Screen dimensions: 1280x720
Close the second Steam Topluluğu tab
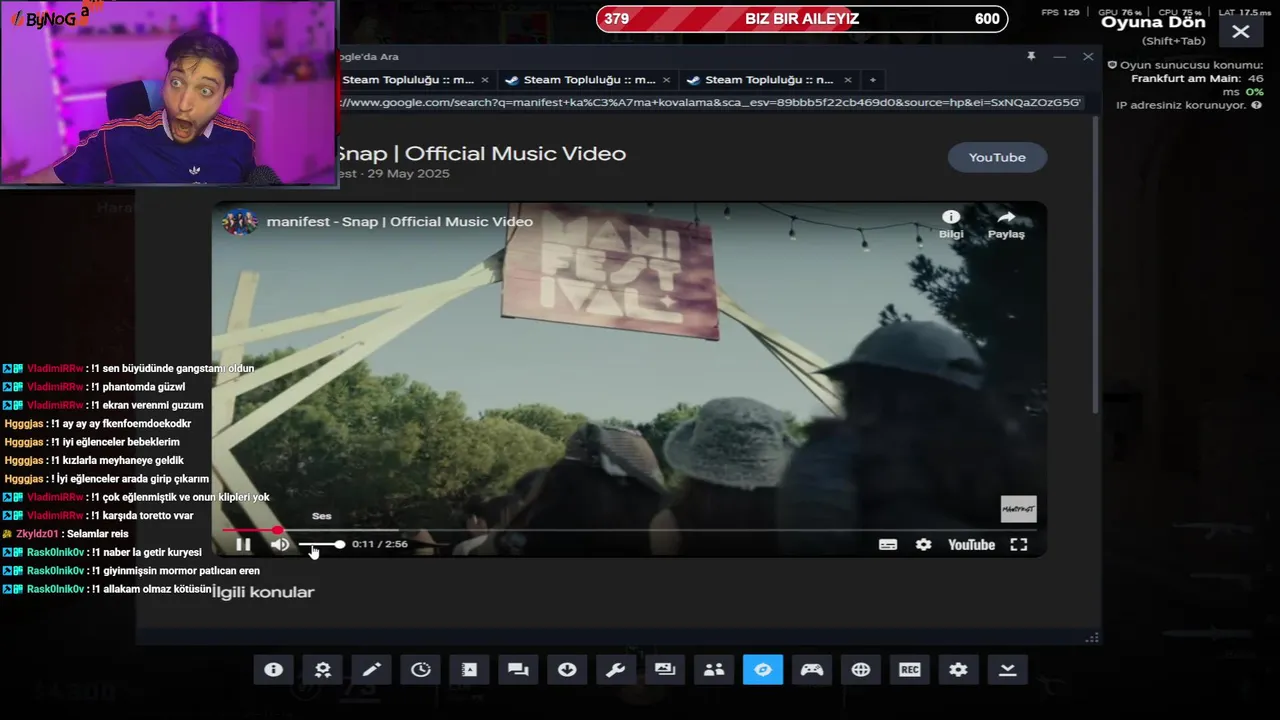point(667,80)
